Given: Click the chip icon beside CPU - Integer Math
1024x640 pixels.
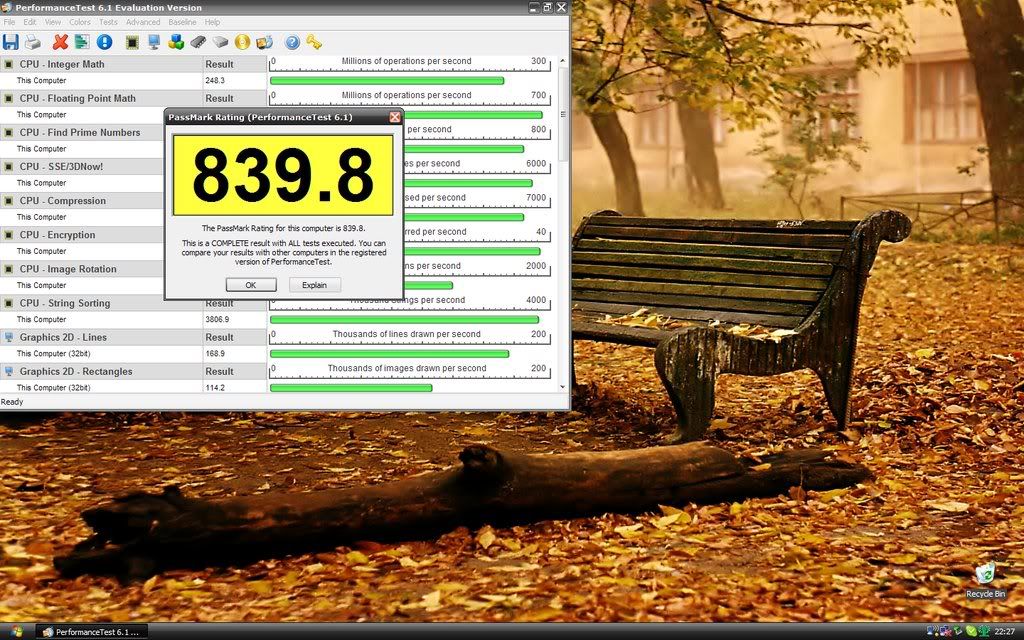Looking at the screenshot, I should coord(8,64).
